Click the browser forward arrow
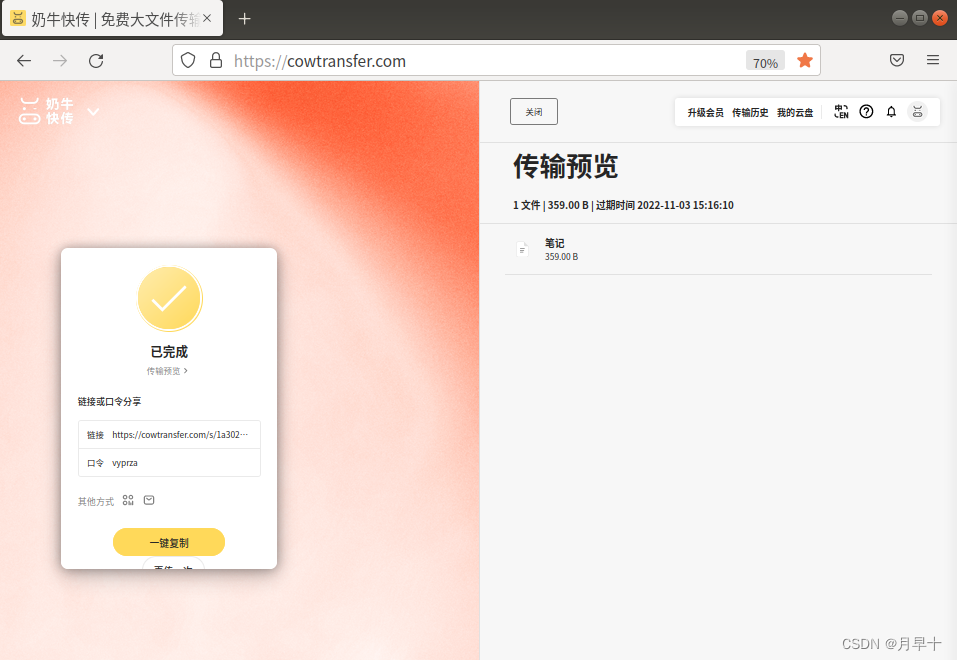The image size is (957, 660). [x=60, y=60]
